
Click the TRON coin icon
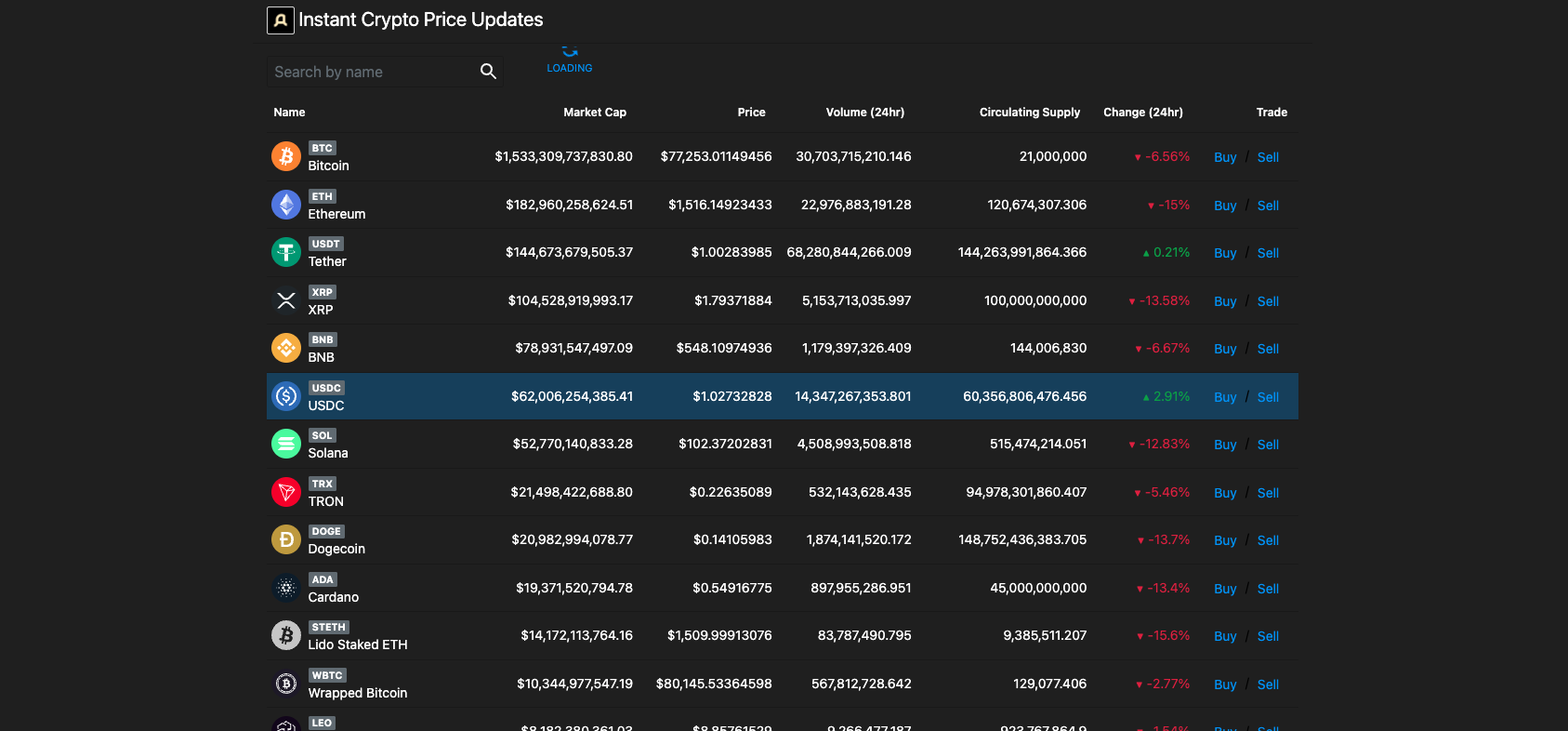tap(286, 492)
